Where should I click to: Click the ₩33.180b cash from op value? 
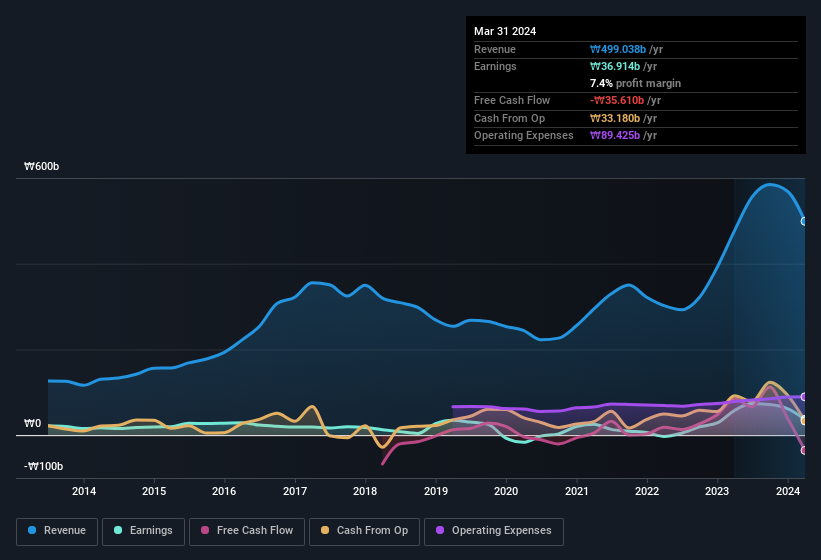tap(615, 118)
